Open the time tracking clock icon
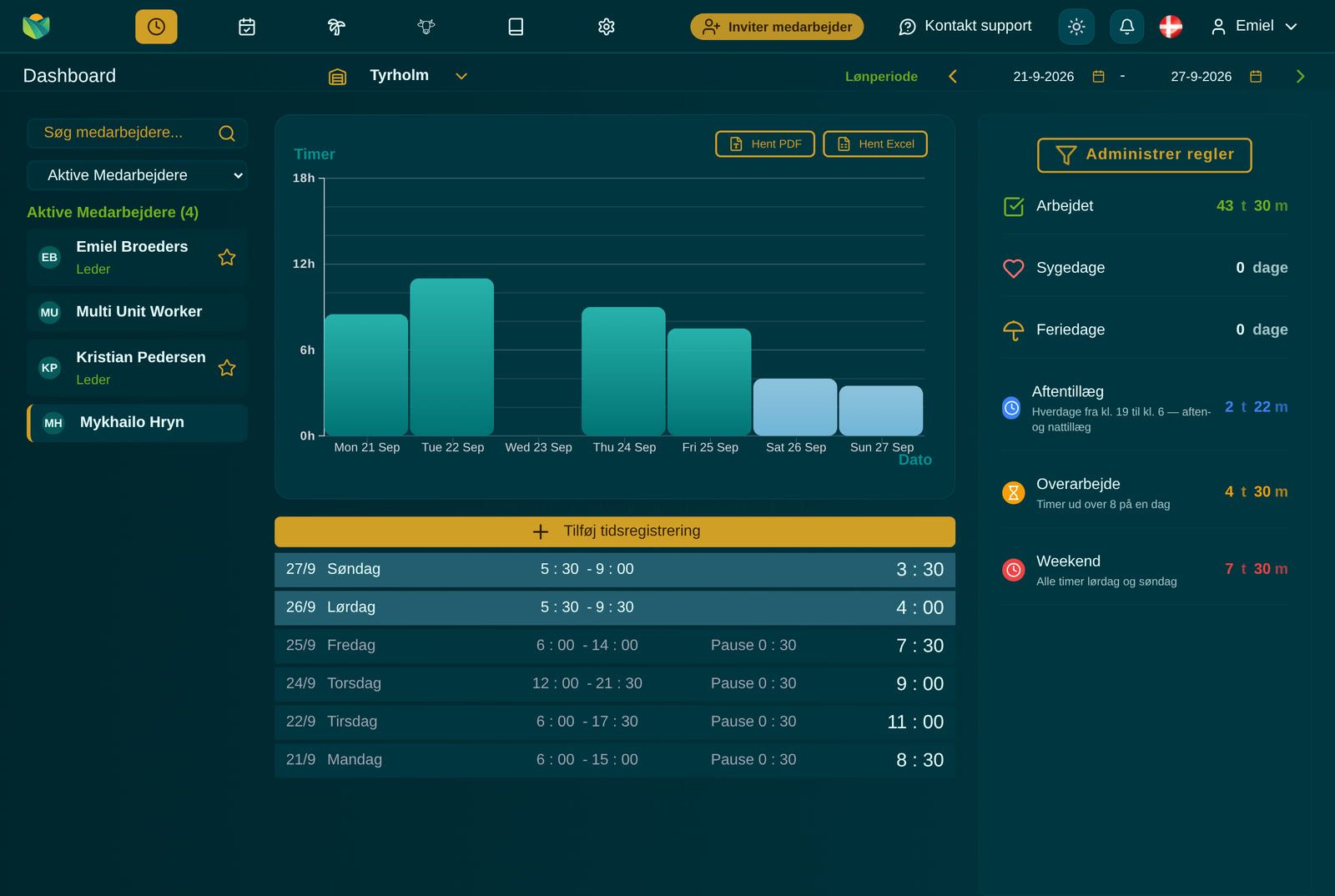1335x896 pixels. (x=156, y=27)
